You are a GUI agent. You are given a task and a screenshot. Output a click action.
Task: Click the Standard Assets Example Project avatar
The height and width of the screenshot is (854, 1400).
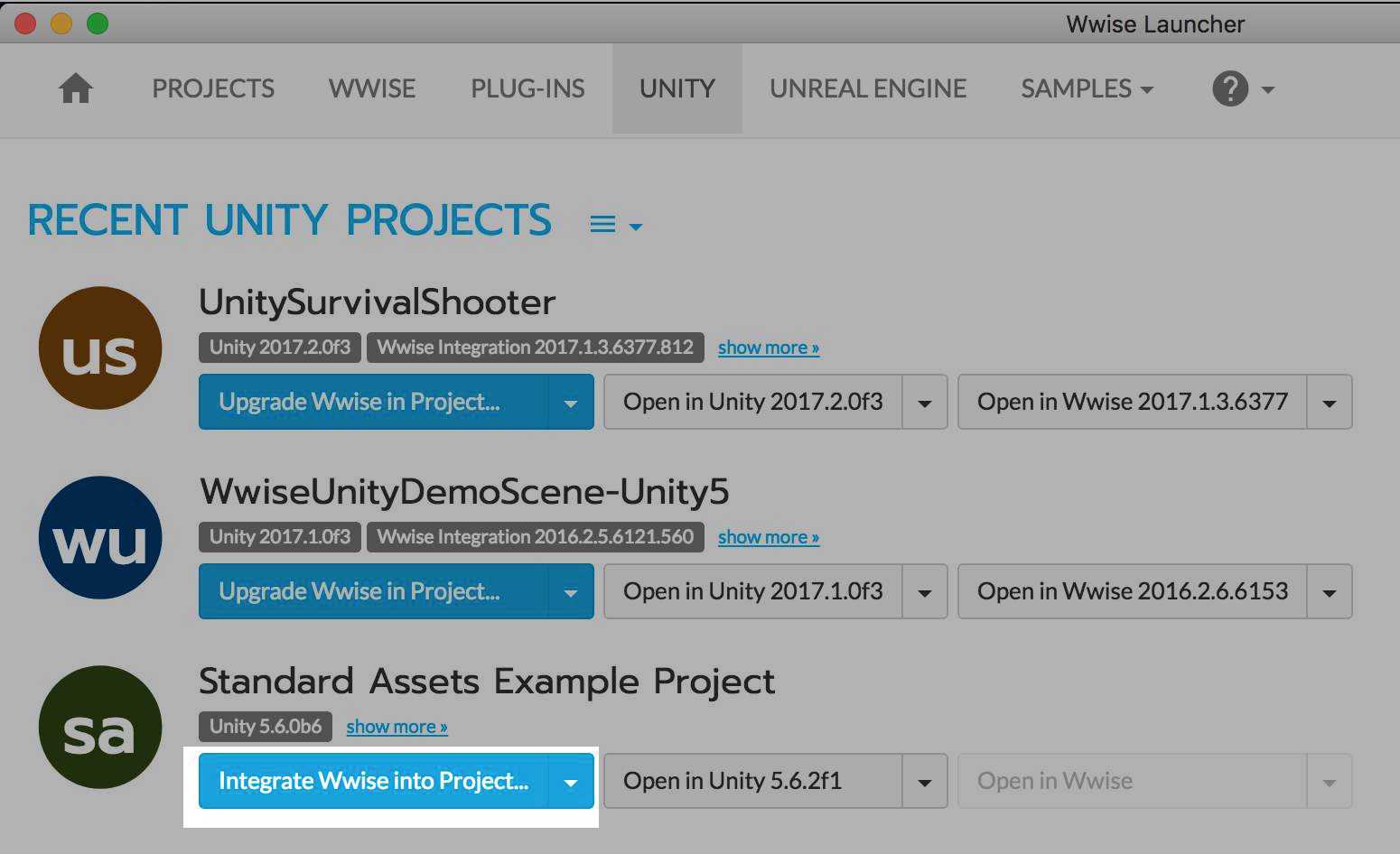(x=99, y=727)
